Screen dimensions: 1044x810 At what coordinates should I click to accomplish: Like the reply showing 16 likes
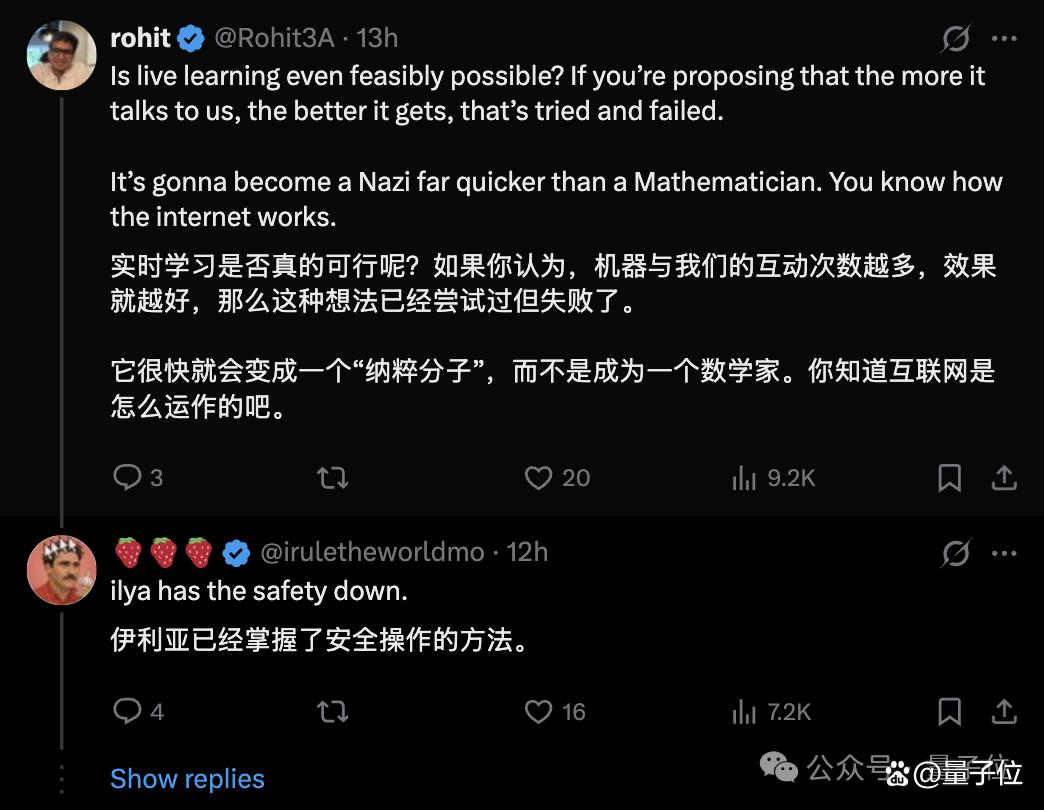tap(538, 712)
